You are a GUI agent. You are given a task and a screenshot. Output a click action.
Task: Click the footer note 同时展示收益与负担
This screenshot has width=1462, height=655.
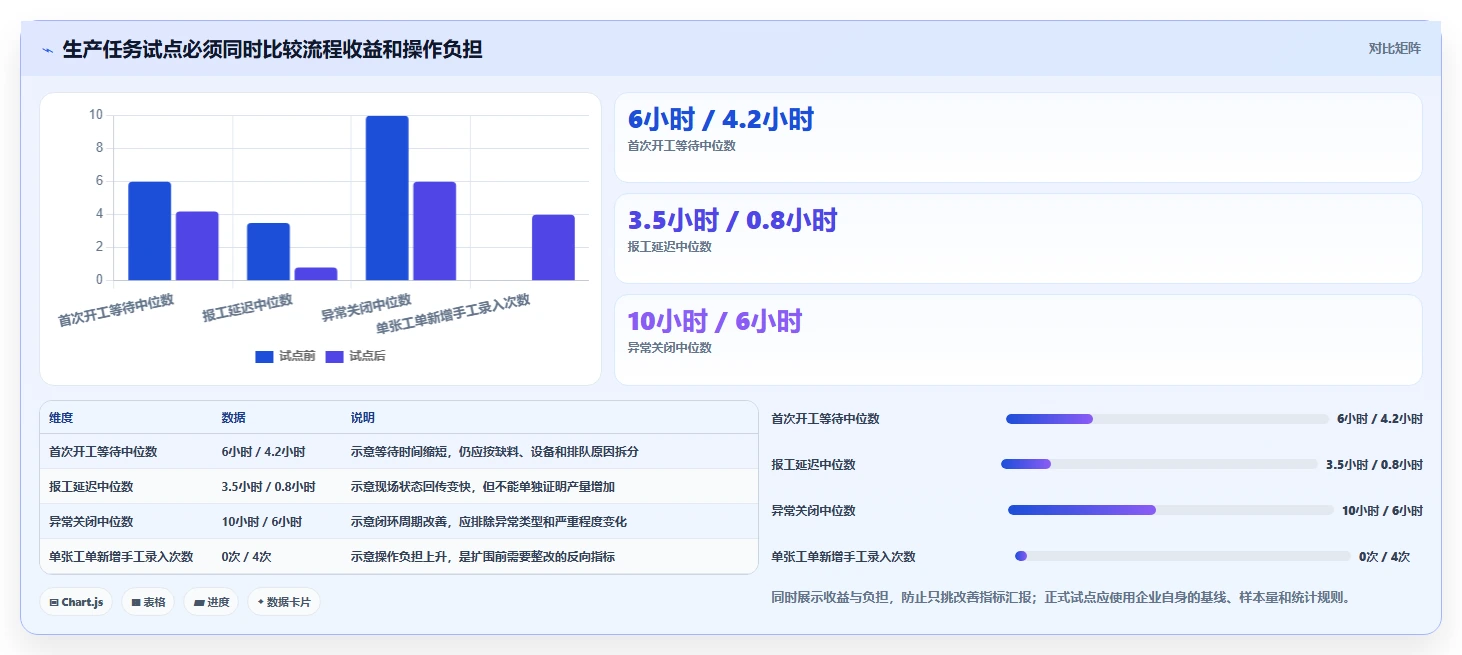point(1062,598)
